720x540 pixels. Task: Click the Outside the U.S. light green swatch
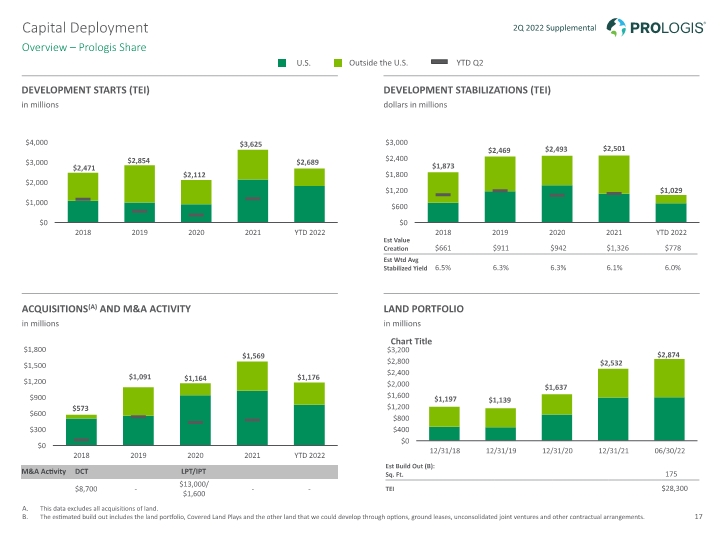pos(338,63)
